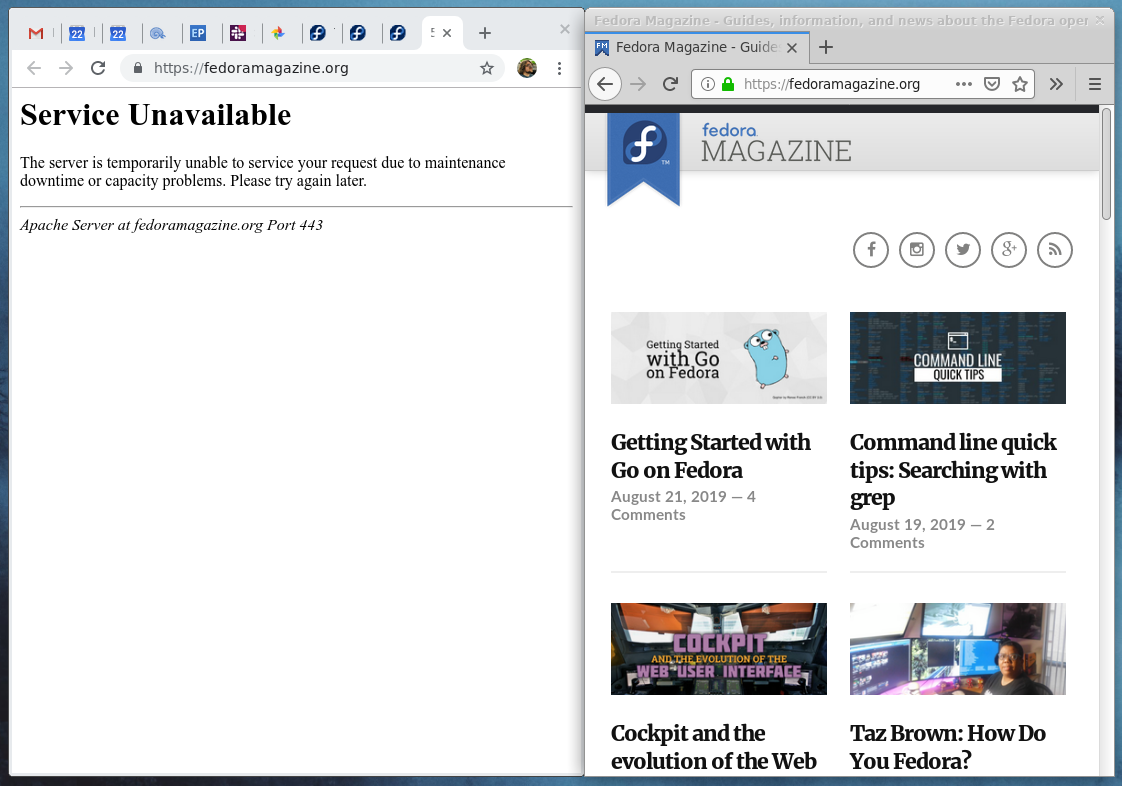Bookmark this page with Chrome star icon
The width and height of the screenshot is (1122, 786).
pos(487,68)
